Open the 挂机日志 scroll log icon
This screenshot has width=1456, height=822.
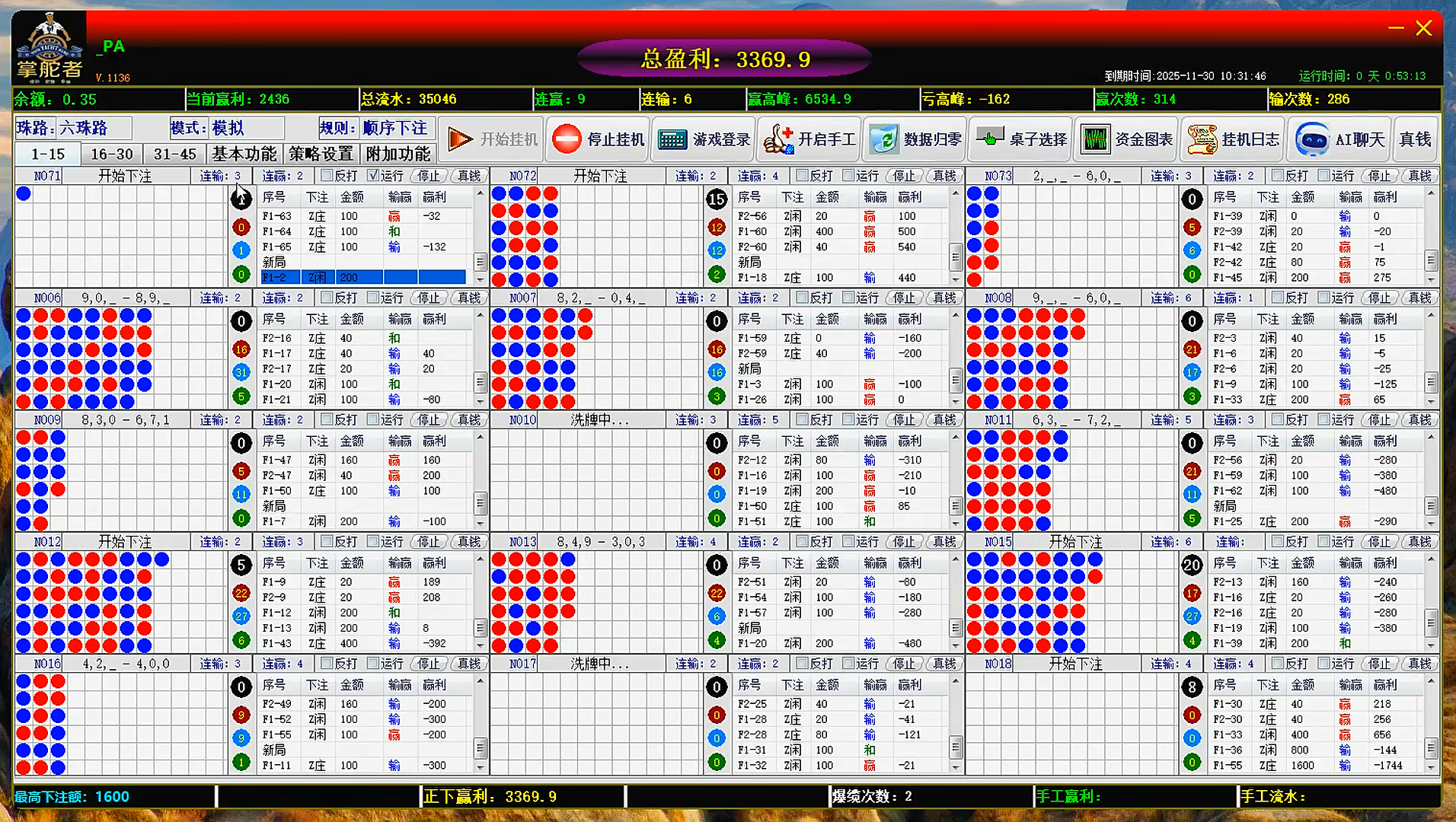1202,139
